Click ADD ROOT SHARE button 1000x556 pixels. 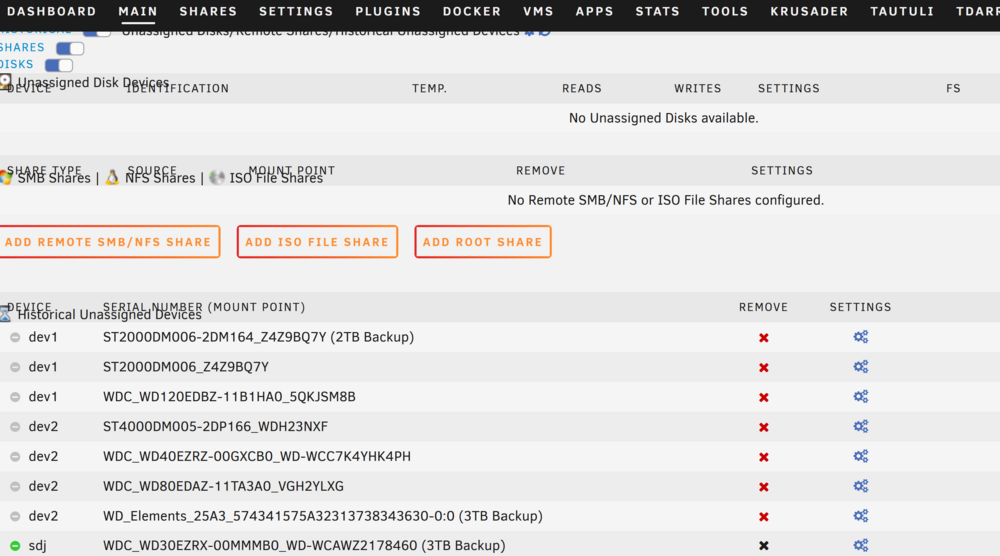coord(483,242)
